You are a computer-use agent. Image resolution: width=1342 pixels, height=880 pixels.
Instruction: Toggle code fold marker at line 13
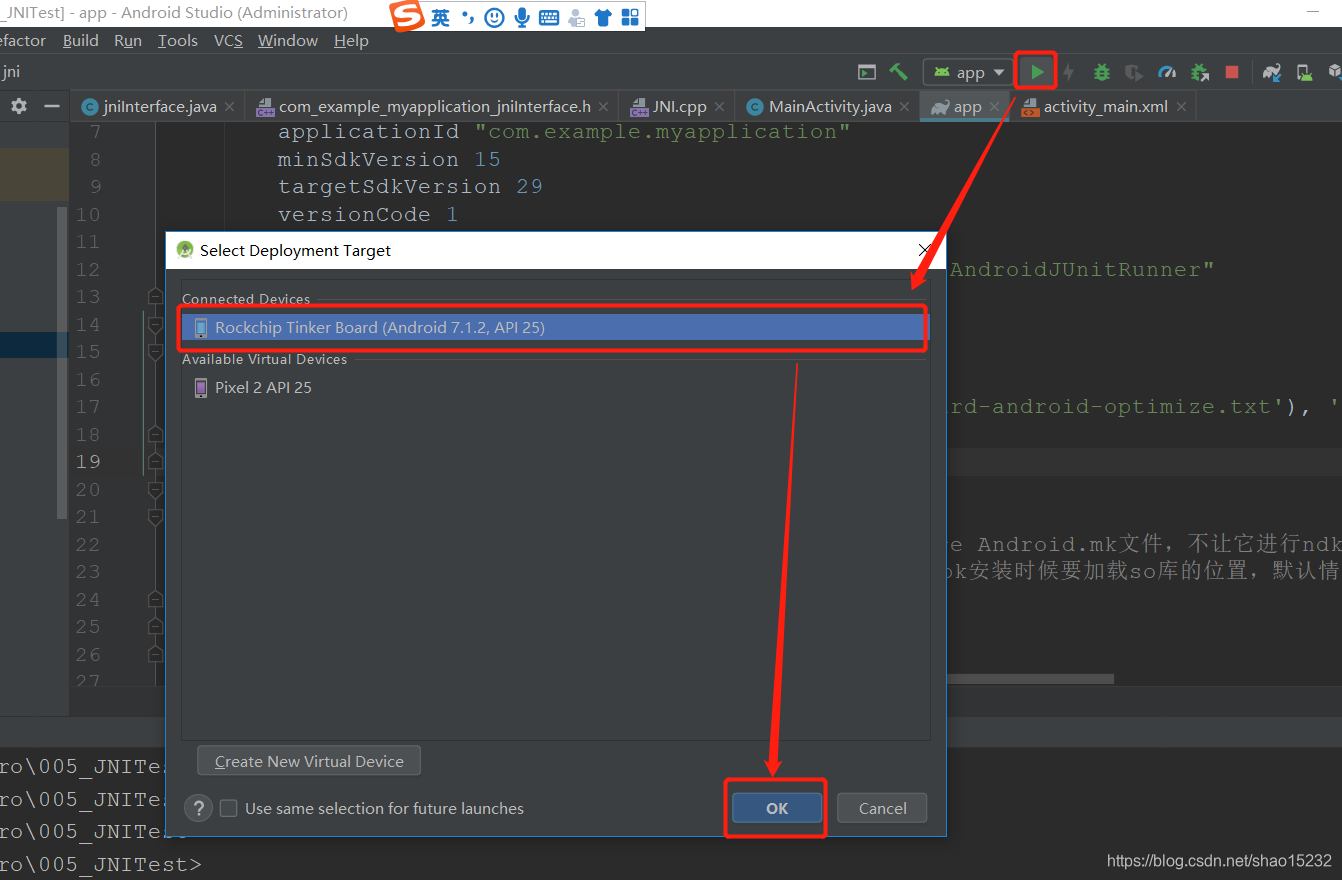[155, 296]
